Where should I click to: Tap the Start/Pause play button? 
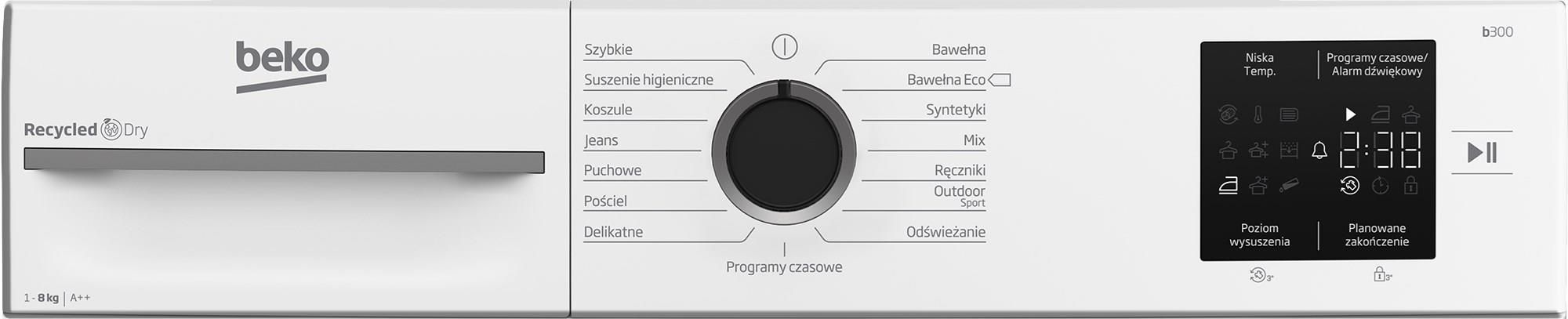1482,152
